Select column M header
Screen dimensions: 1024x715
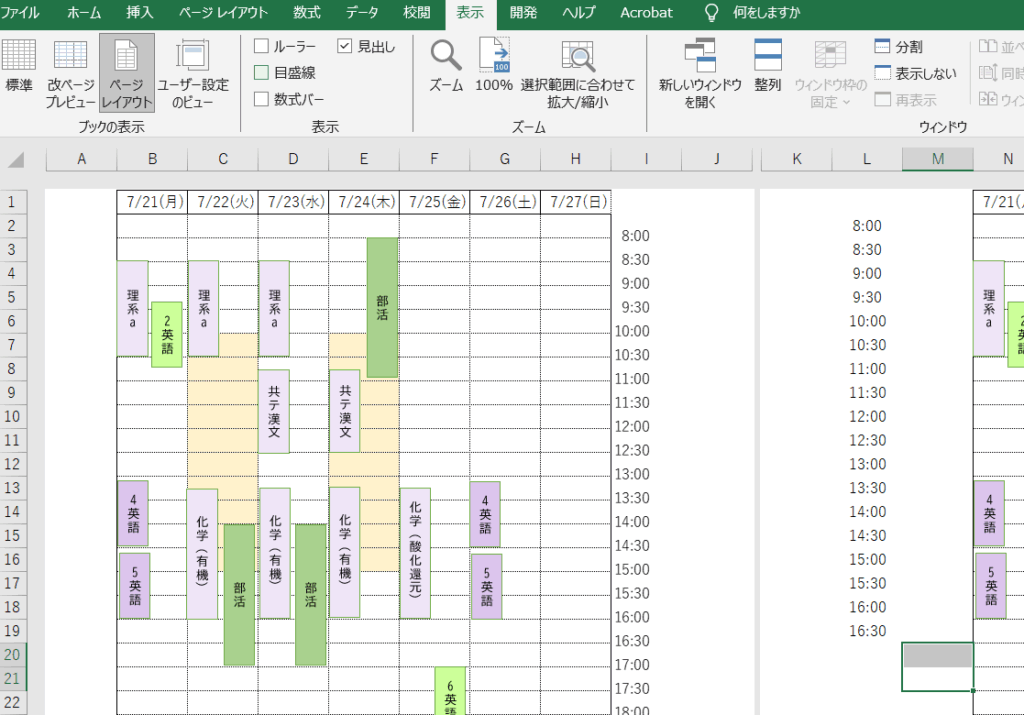[937, 159]
